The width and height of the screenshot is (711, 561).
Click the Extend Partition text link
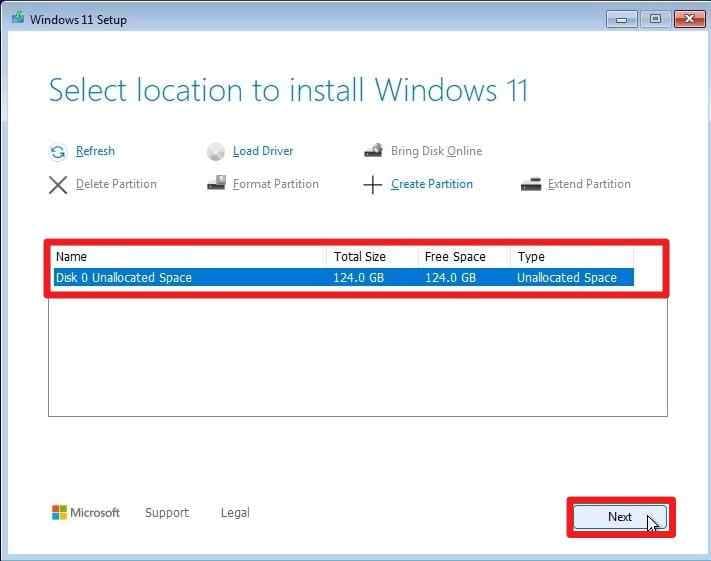pyautogui.click(x=589, y=184)
